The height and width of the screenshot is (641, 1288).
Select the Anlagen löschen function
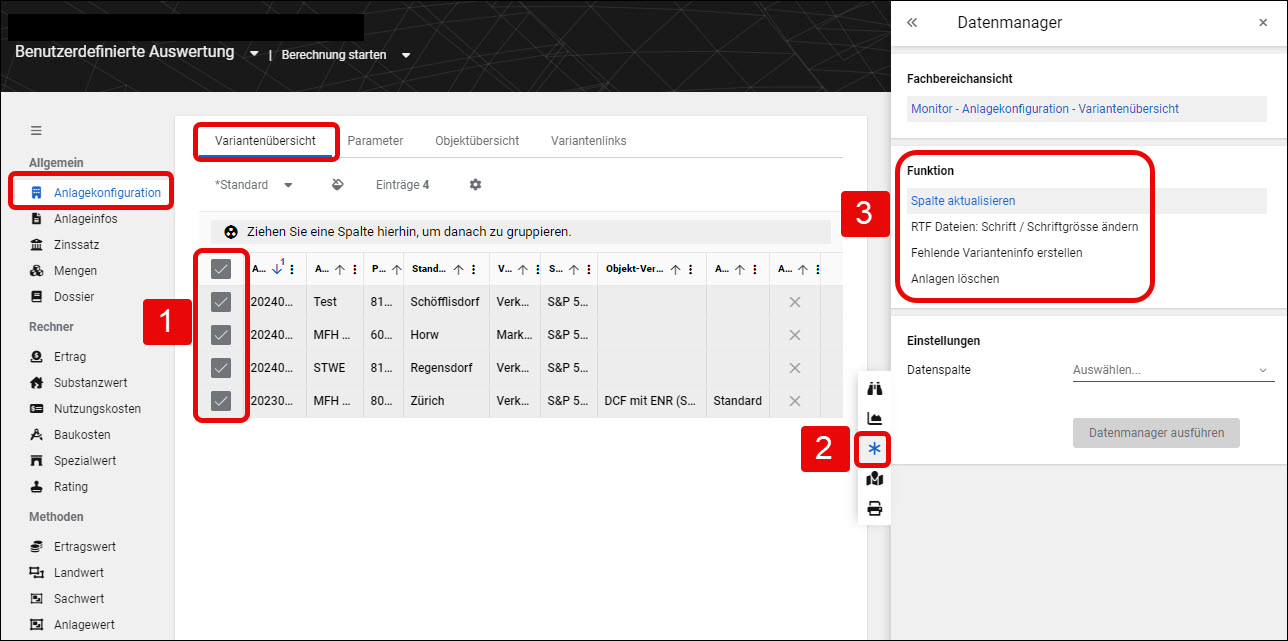pos(955,279)
